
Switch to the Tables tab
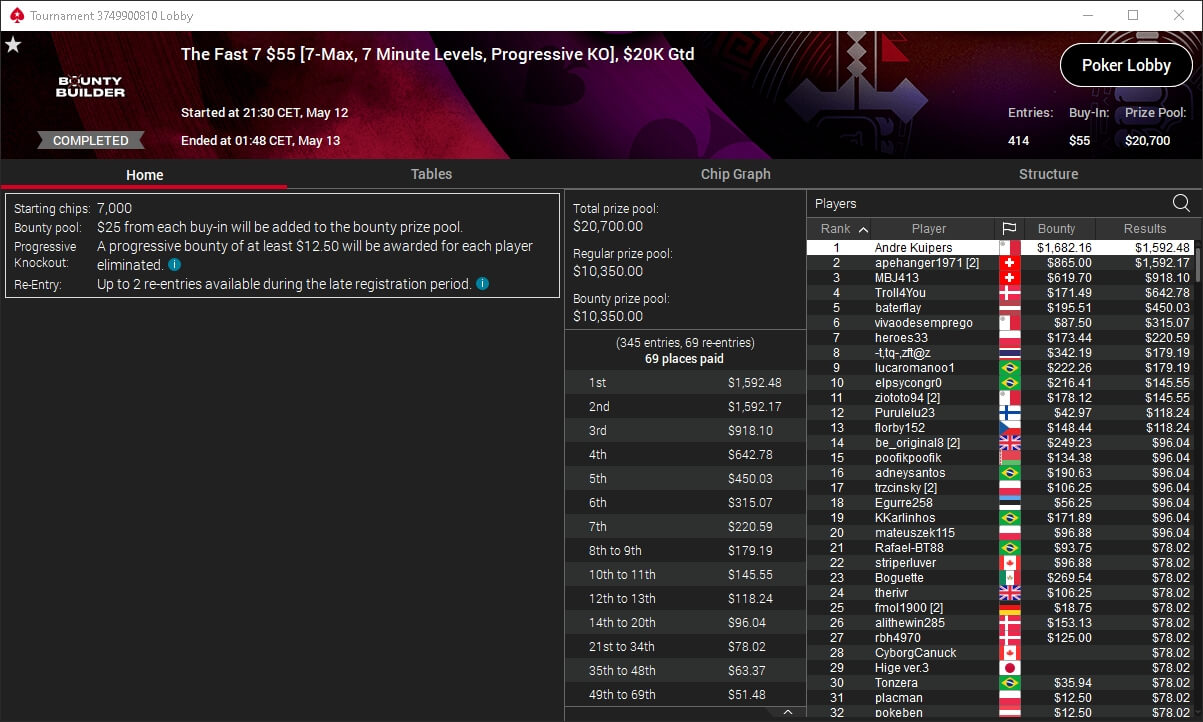[x=431, y=174]
